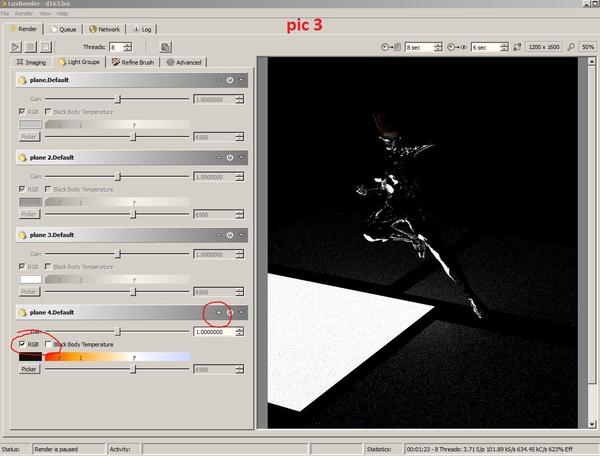Image resolution: width=600 pixels, height=456 pixels.
Task: Select the Light Groups tab
Action: point(79,62)
